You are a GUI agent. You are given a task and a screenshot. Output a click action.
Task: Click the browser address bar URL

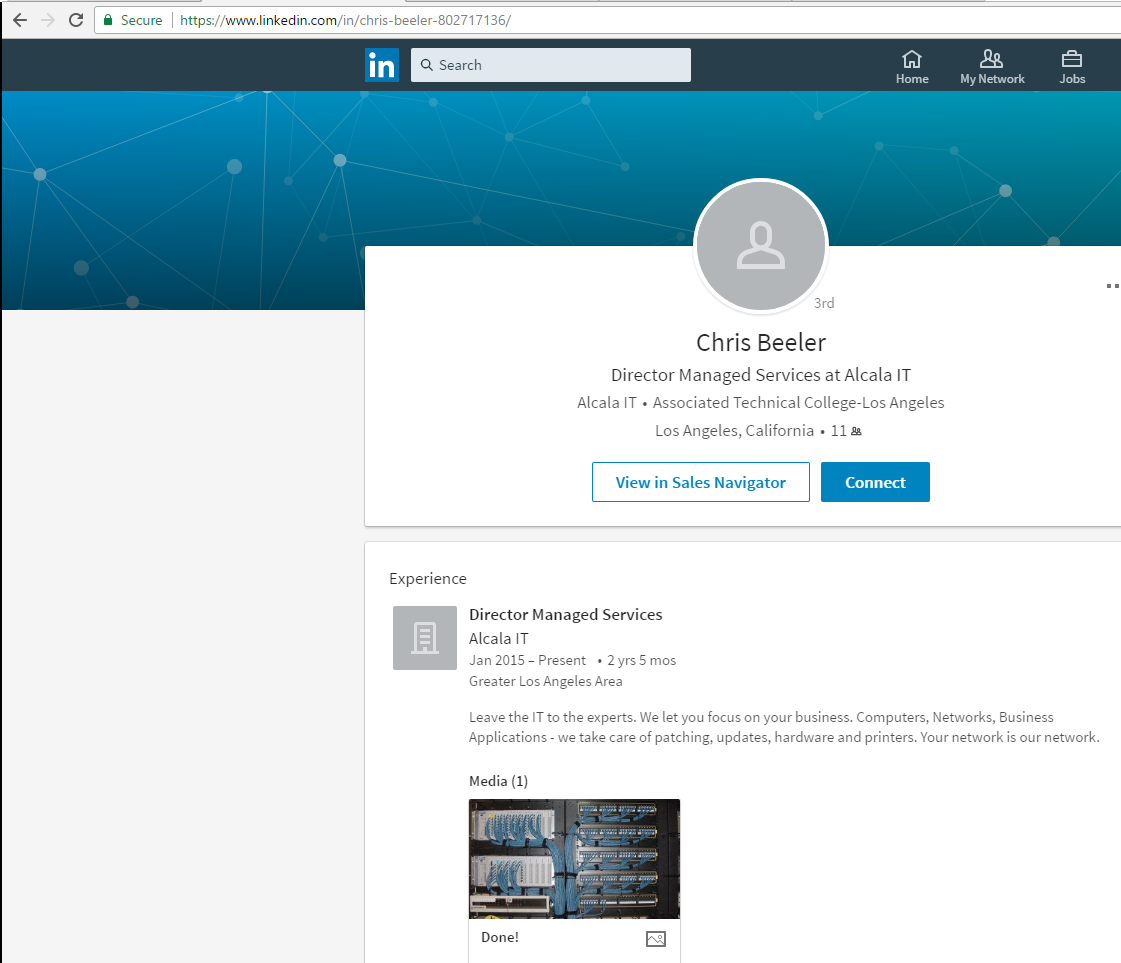[x=345, y=20]
